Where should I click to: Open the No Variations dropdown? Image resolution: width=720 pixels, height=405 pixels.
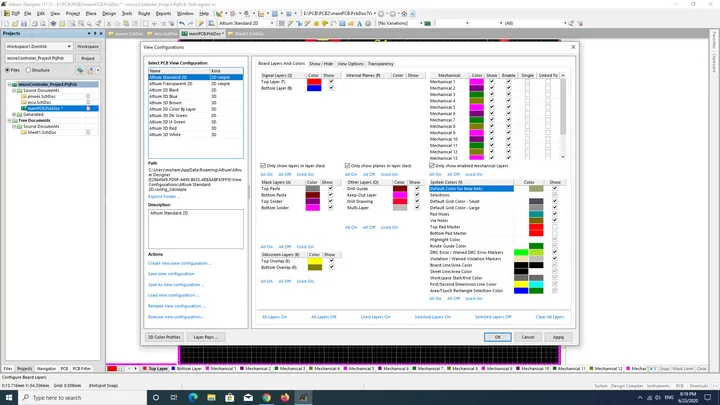pyautogui.click(x=421, y=23)
